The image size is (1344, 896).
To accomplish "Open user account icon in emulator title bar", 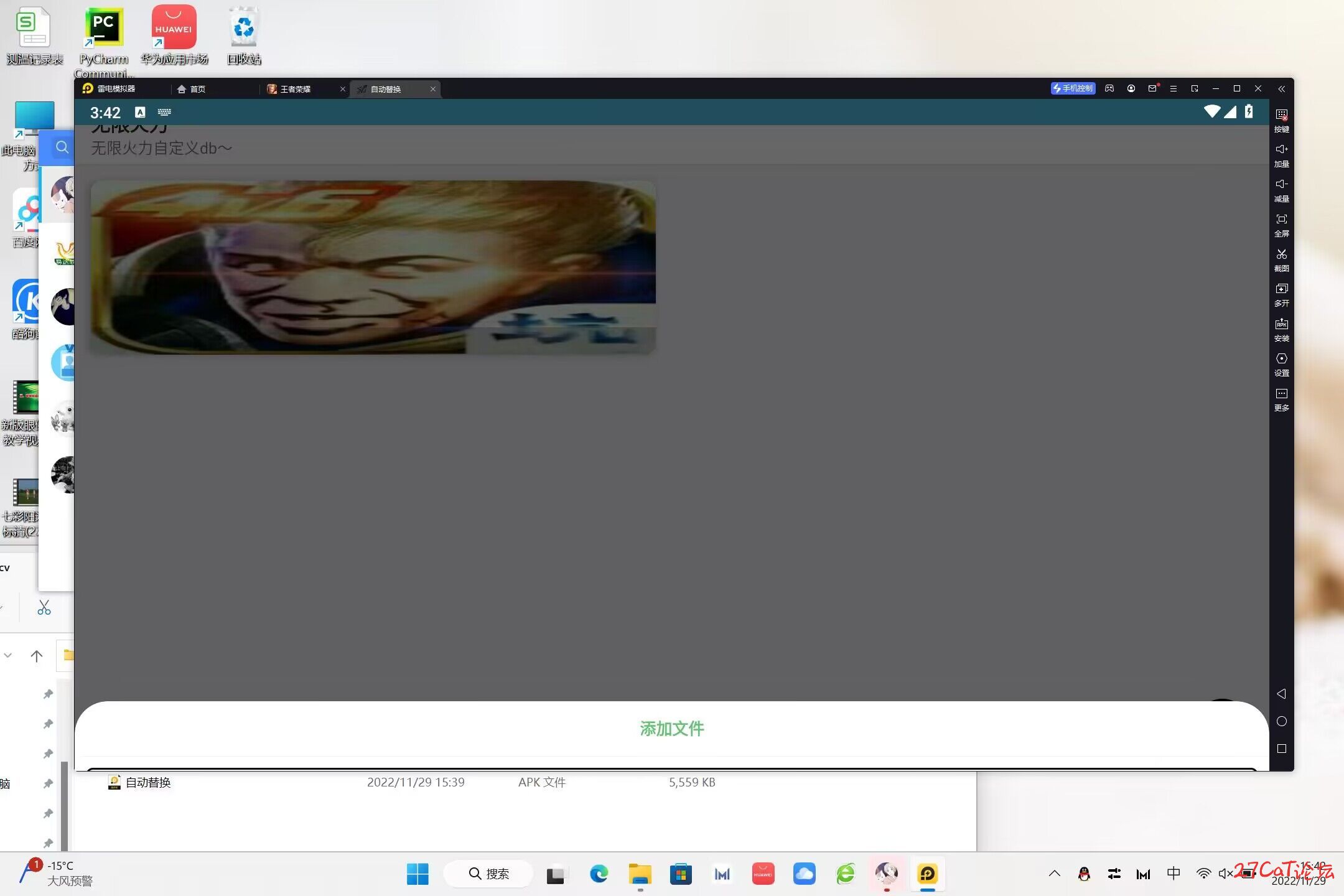I will (x=1131, y=88).
